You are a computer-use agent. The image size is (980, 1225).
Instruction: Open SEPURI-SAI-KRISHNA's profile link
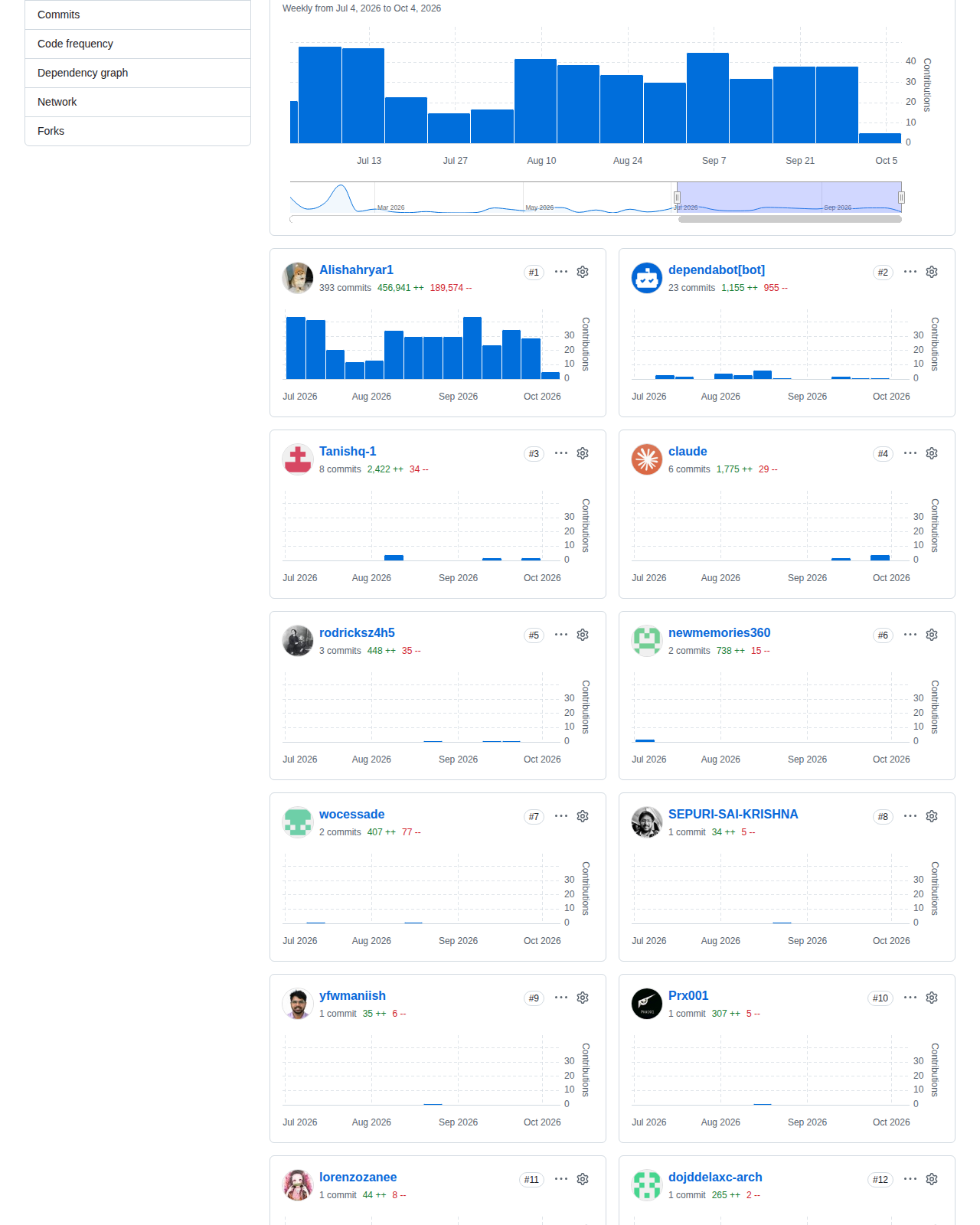pos(733,814)
